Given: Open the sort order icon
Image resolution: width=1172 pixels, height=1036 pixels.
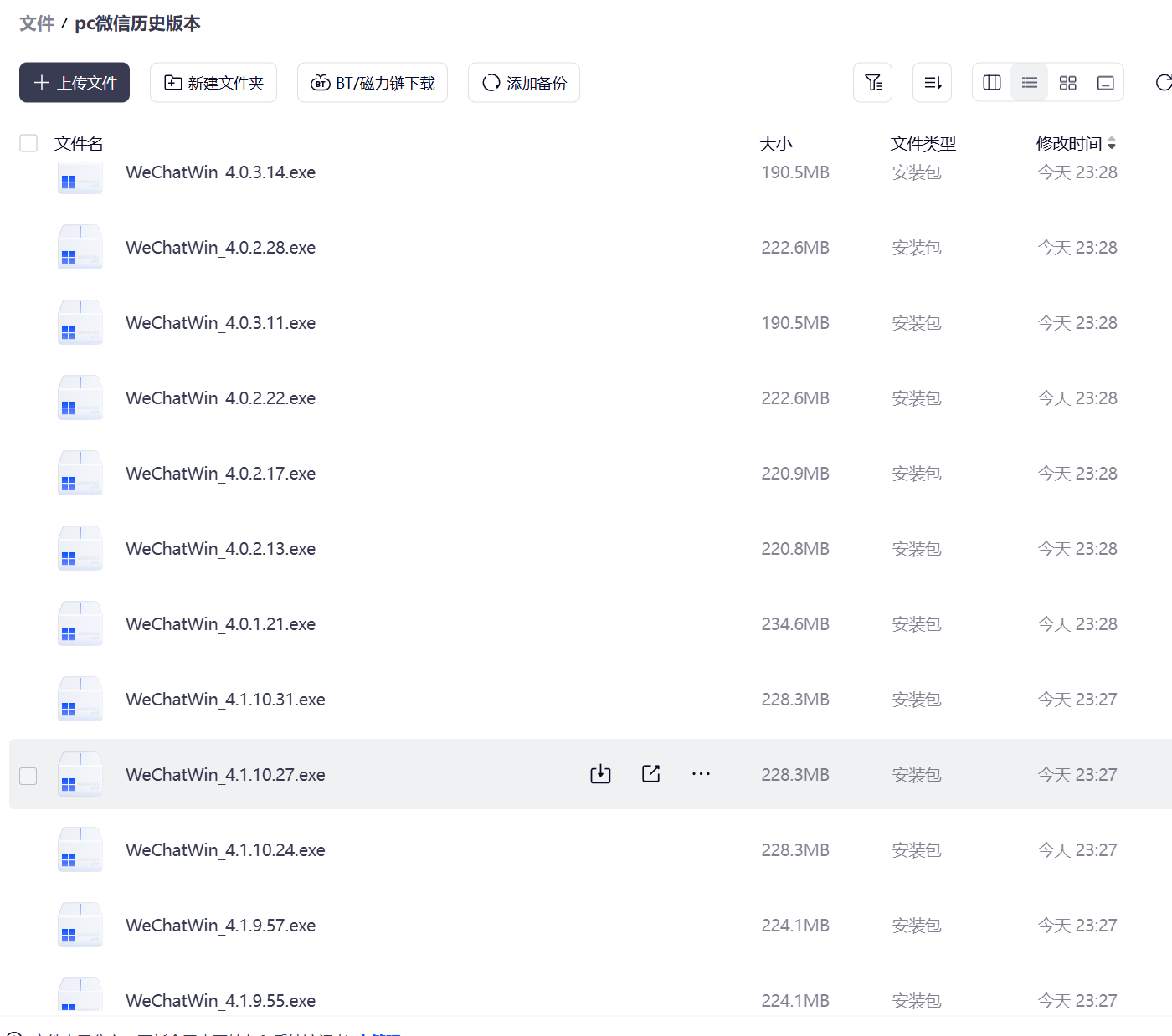Looking at the screenshot, I should [932, 83].
